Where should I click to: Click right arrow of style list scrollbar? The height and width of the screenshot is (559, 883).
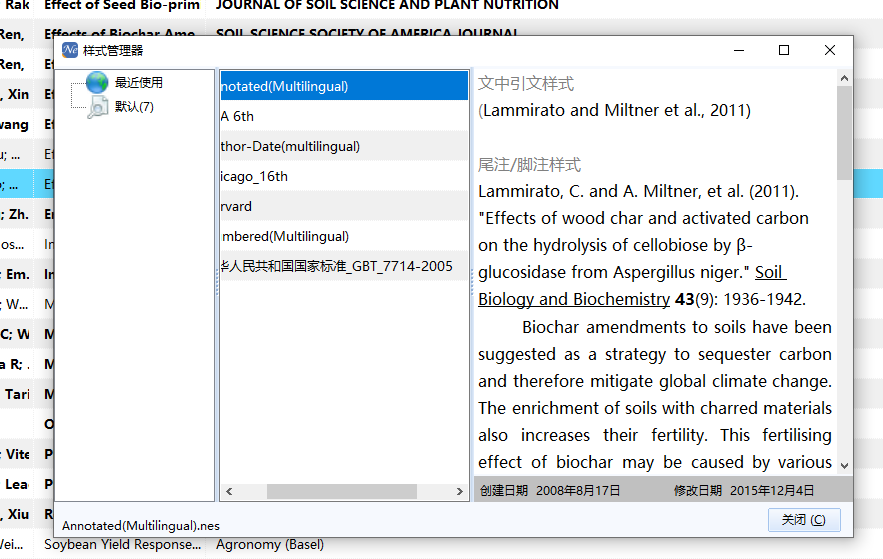pos(460,491)
